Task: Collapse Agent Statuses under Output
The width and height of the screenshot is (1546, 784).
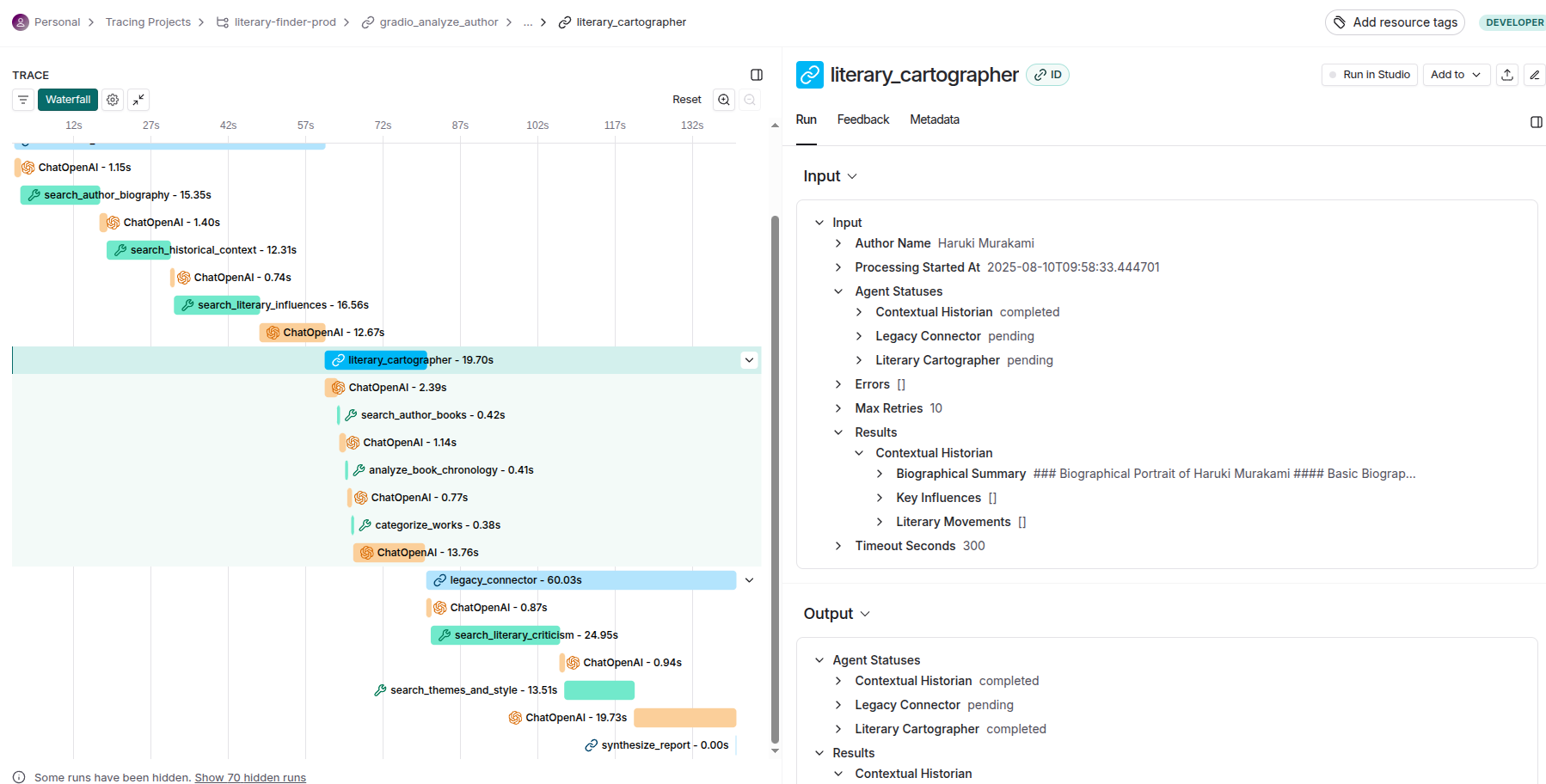Action: coord(819,659)
